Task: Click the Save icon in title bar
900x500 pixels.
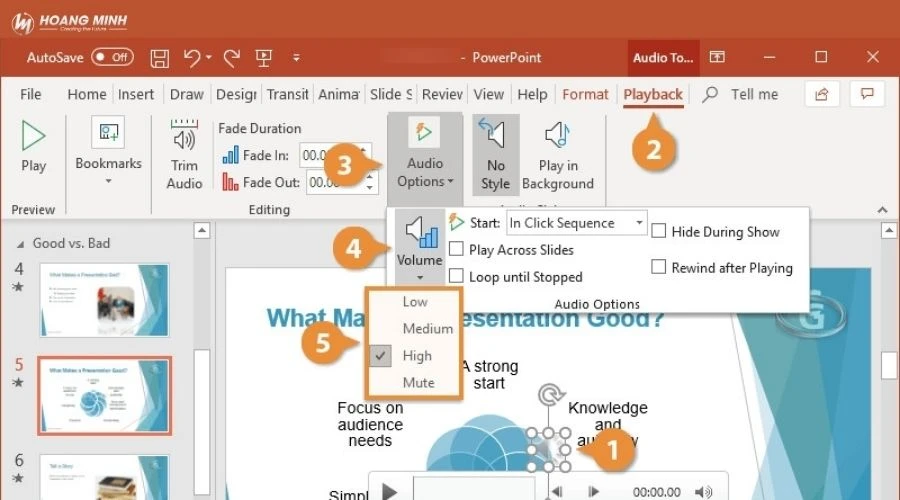Action: [x=159, y=57]
